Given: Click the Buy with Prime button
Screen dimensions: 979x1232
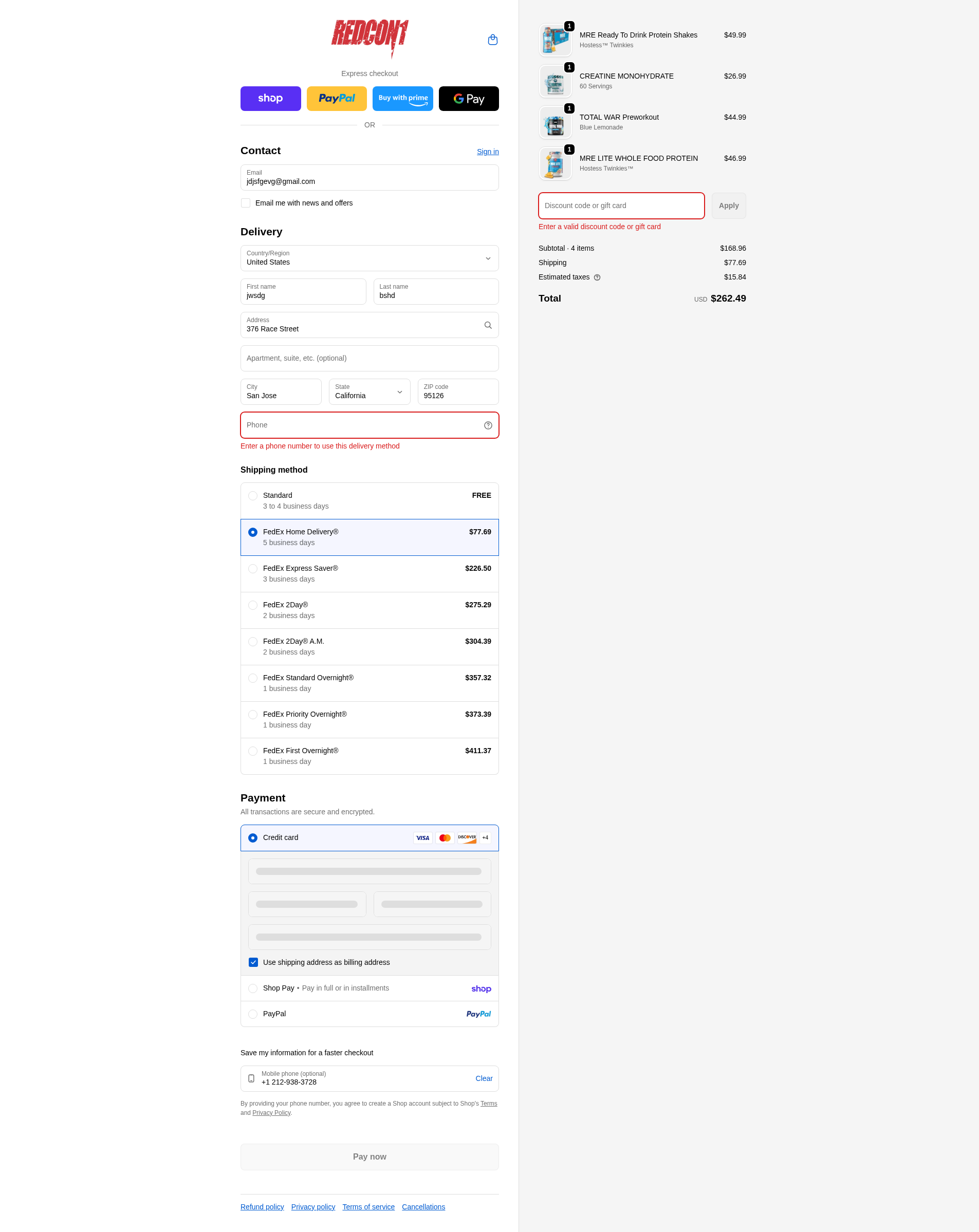Looking at the screenshot, I should click(x=402, y=98).
